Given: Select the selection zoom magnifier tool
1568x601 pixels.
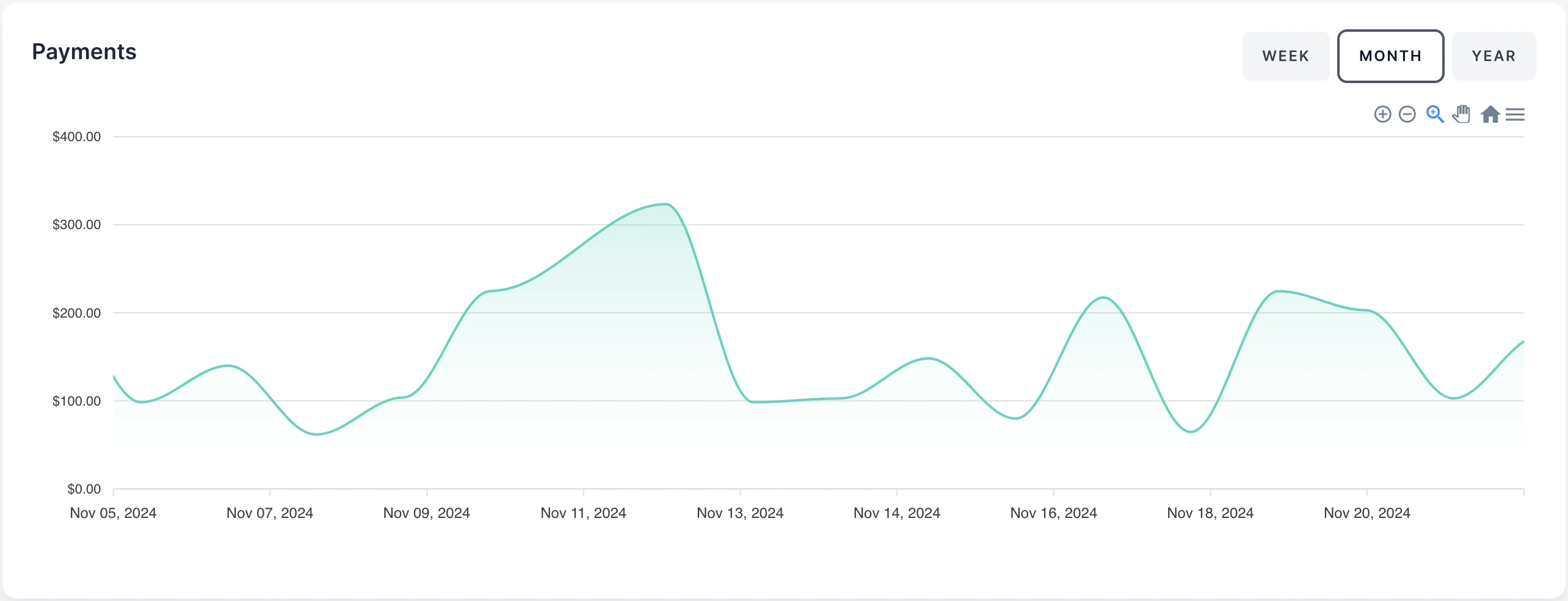Looking at the screenshot, I should (1435, 114).
